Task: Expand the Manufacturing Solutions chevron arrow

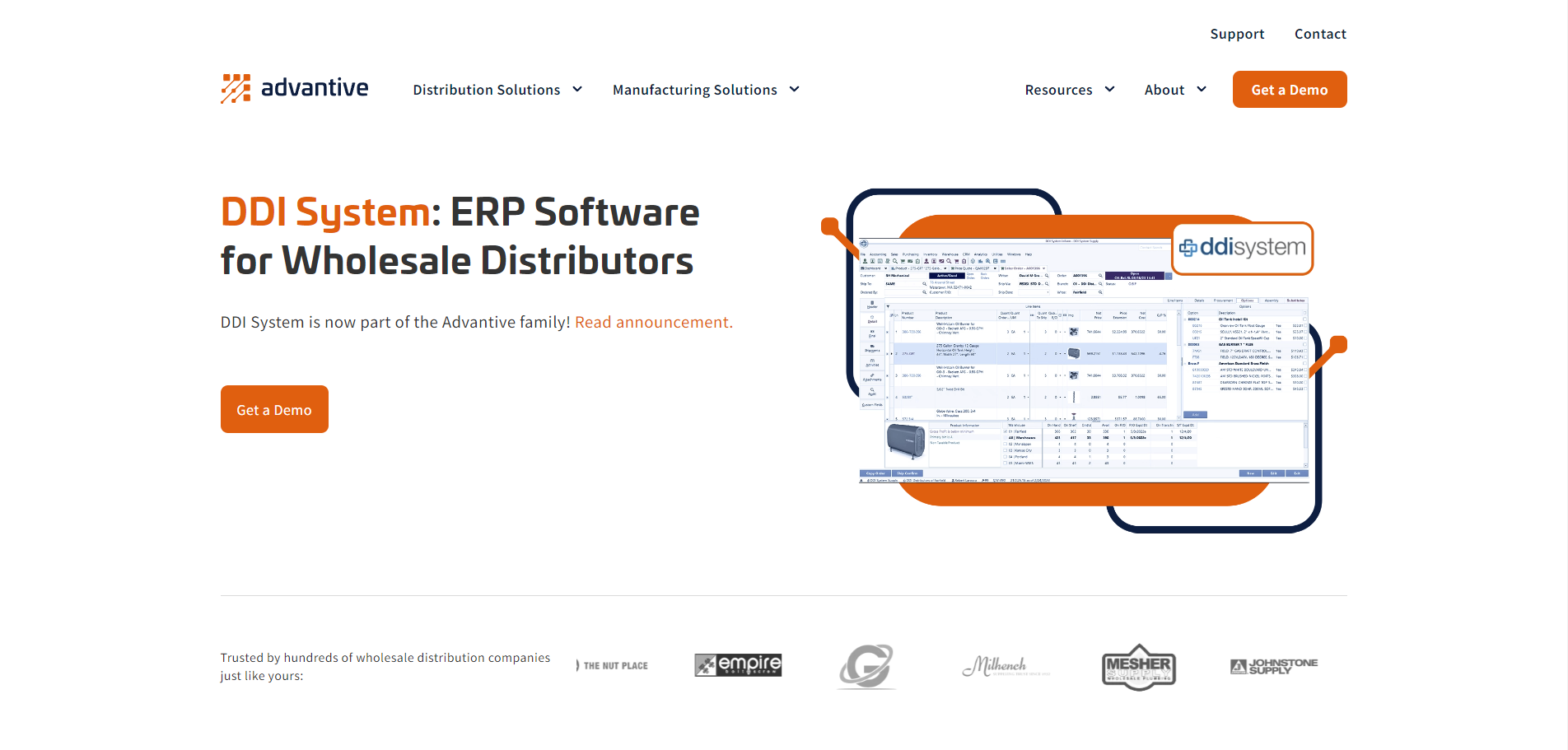Action: pyautogui.click(x=794, y=89)
